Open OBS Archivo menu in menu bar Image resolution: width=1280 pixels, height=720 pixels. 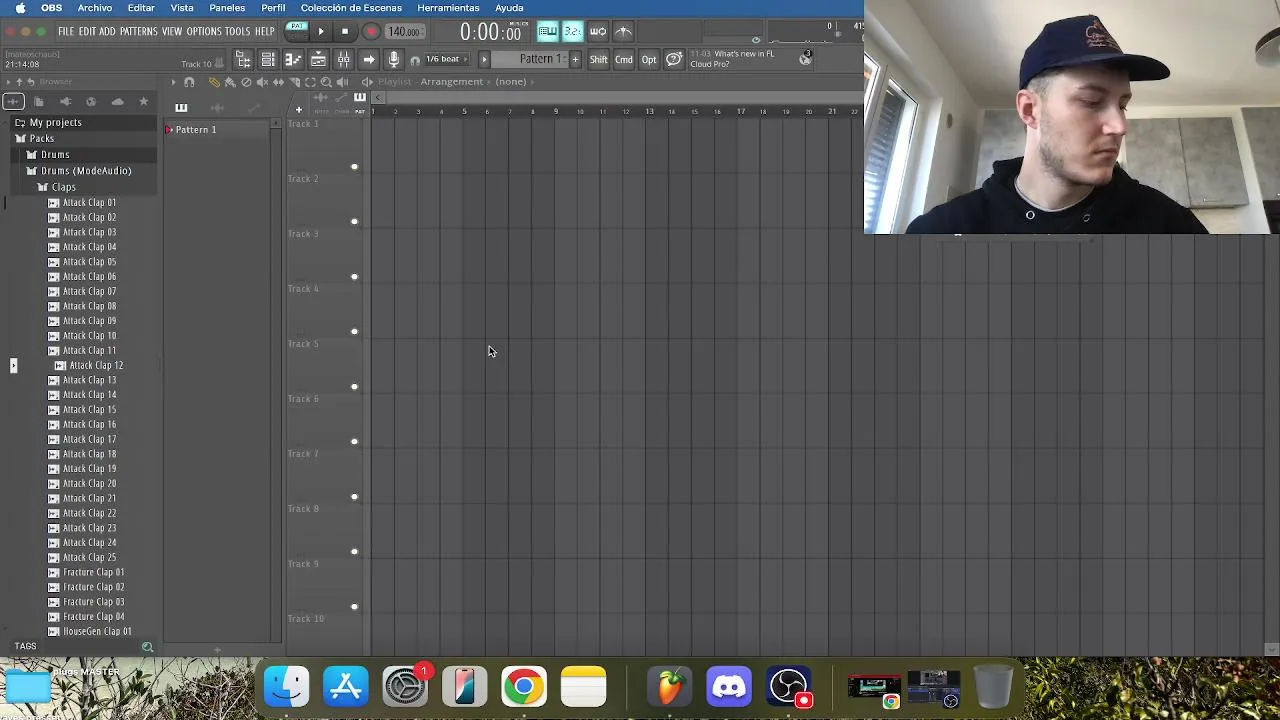[95, 8]
